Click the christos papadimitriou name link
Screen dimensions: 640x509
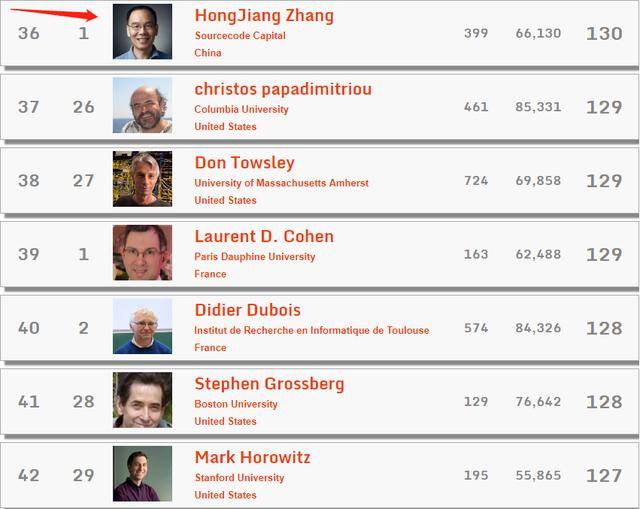click(283, 89)
